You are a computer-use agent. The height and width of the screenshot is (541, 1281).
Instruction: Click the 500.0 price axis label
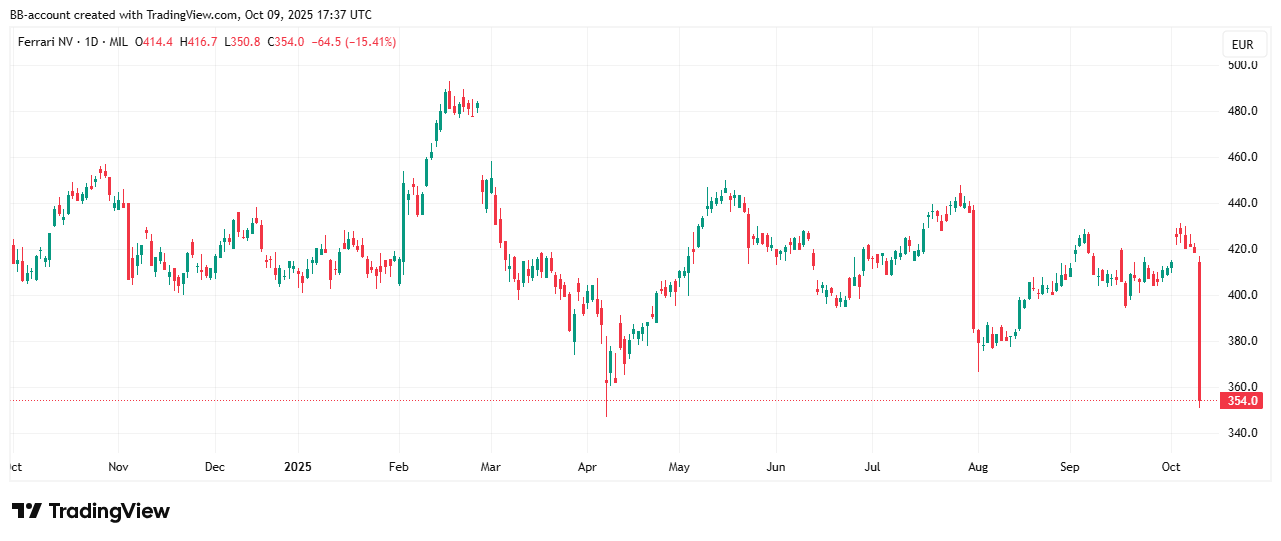coord(1242,65)
